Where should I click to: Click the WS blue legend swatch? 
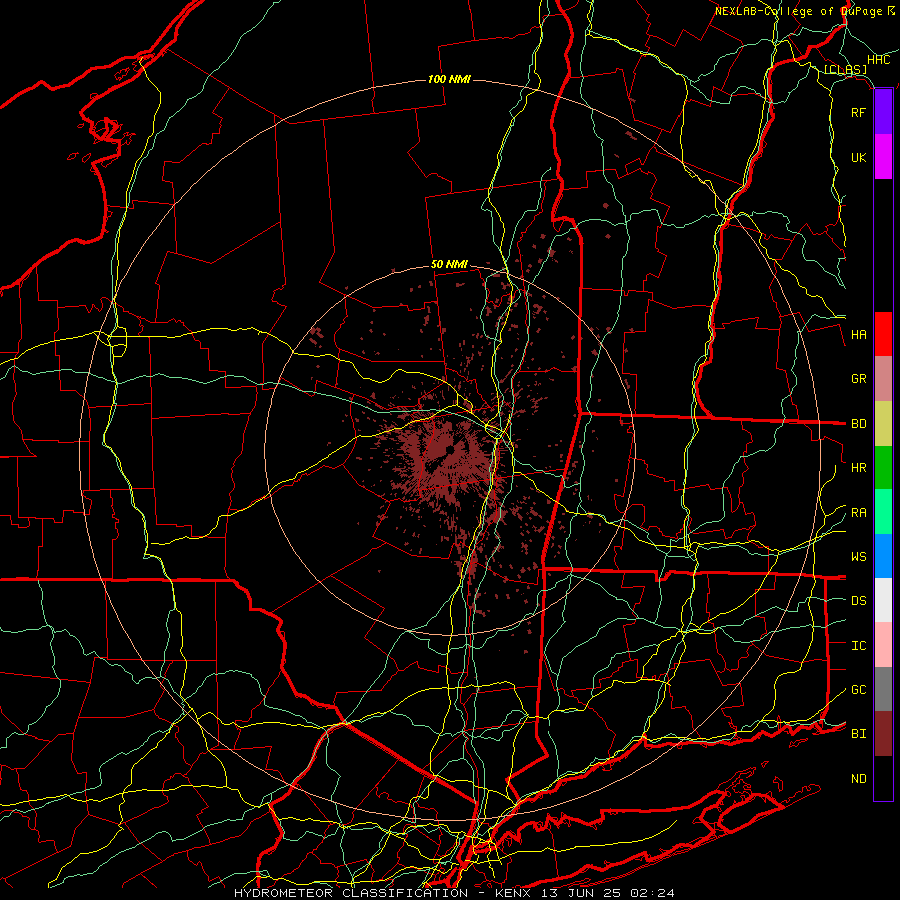(883, 556)
